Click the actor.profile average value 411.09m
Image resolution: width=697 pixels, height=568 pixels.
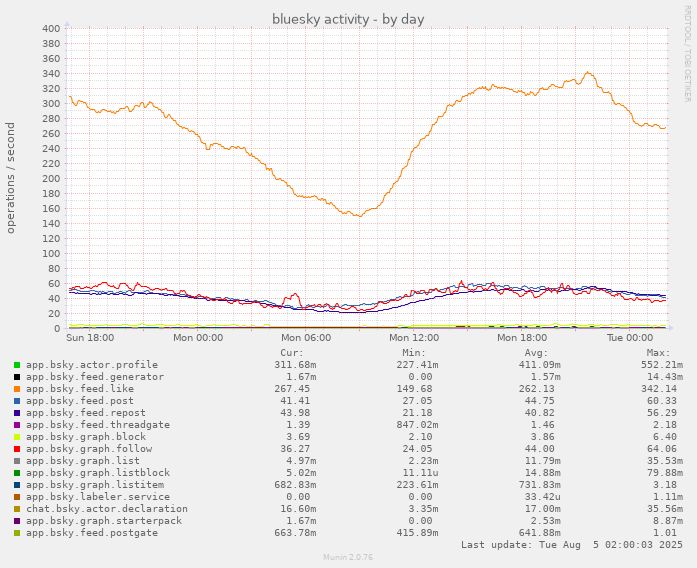[540, 365]
